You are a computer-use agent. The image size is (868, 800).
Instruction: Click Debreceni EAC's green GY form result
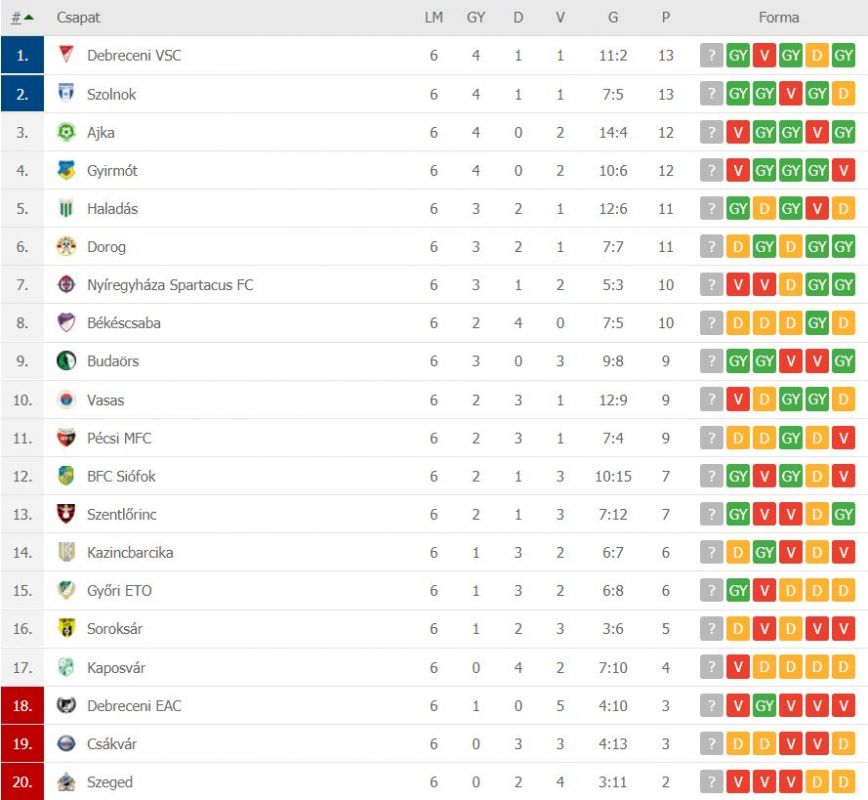pyautogui.click(x=765, y=706)
